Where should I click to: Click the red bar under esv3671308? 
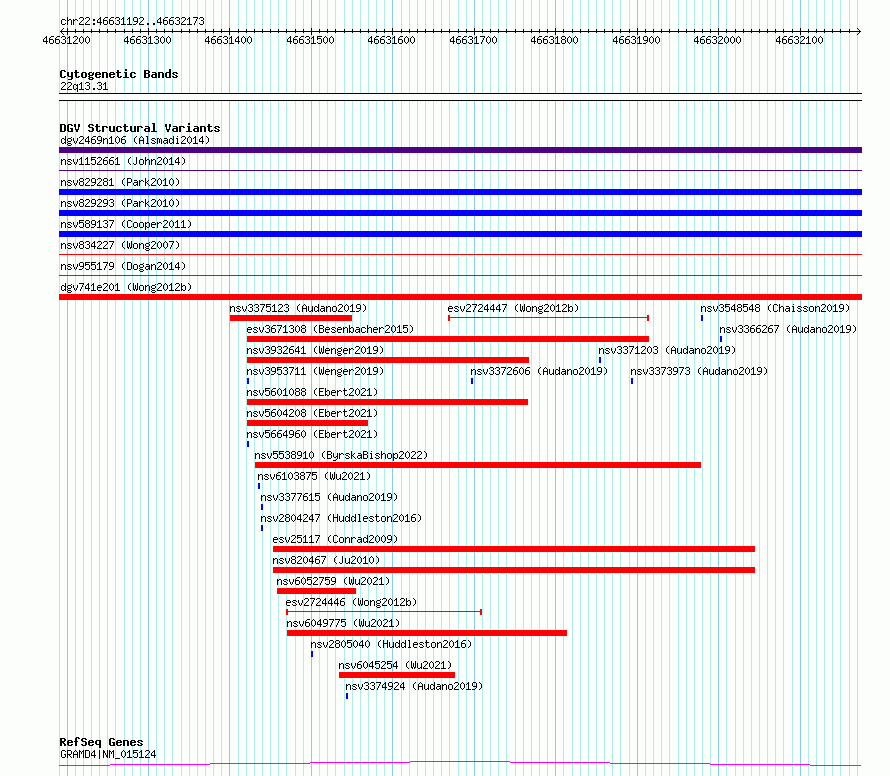tap(448, 339)
